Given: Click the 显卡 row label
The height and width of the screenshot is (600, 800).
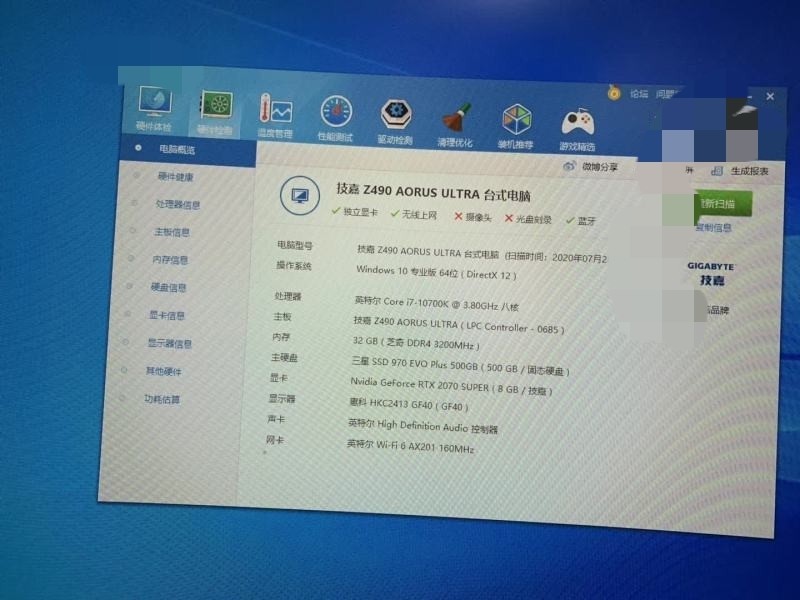Looking at the screenshot, I should coord(278,378).
